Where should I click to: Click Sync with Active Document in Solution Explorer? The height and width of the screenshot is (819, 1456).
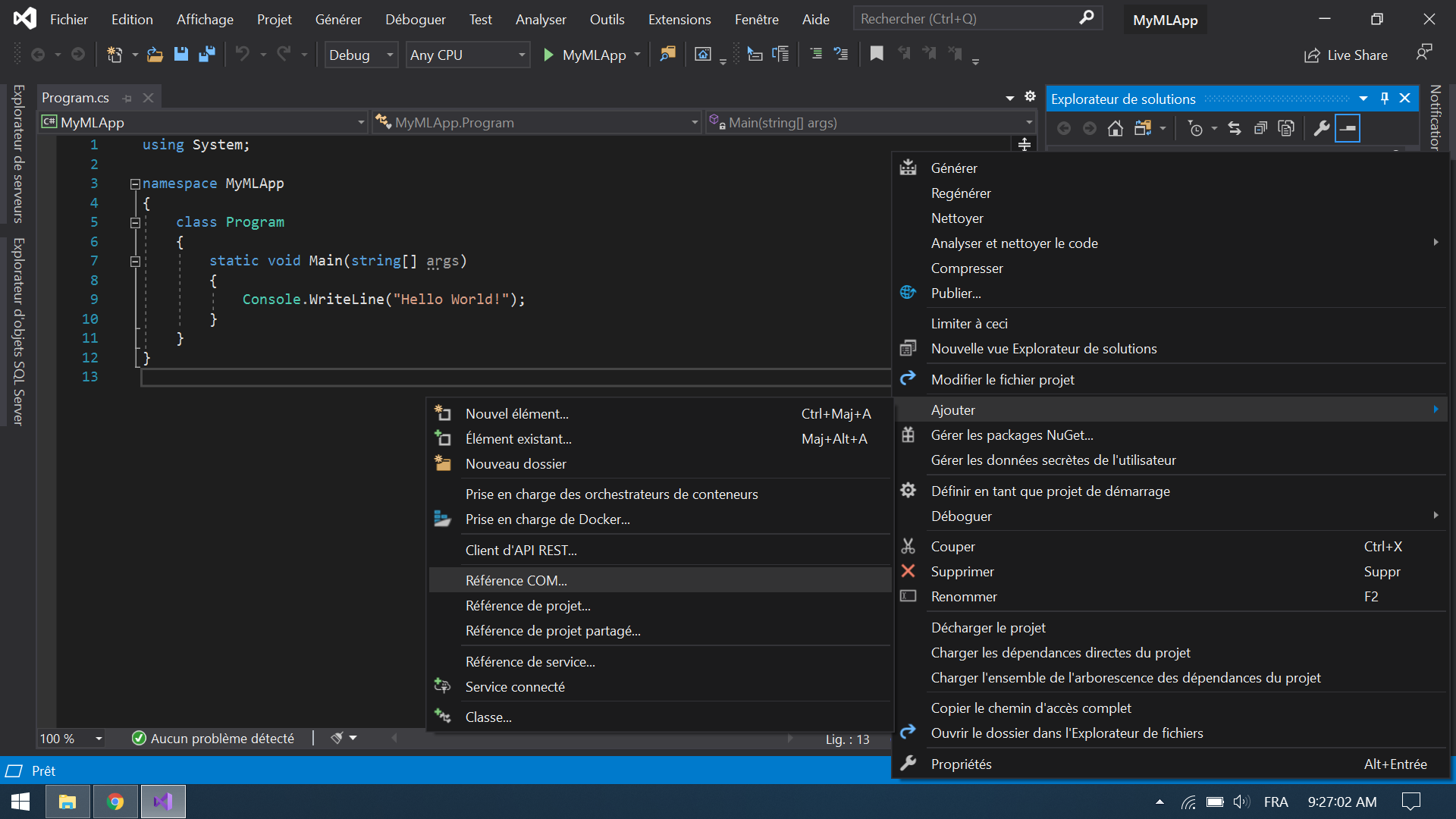1235,128
